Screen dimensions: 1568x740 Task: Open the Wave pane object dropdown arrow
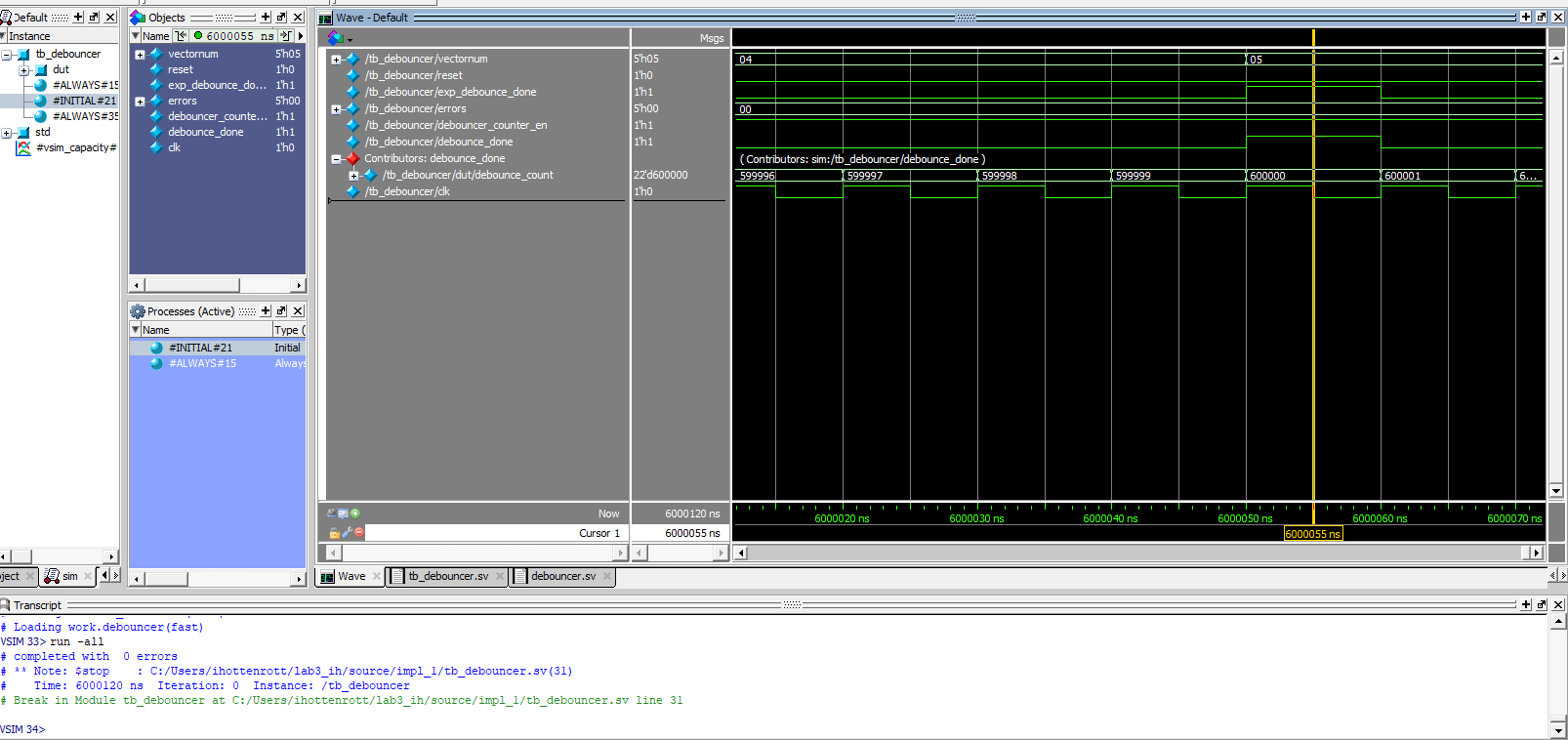click(350, 40)
